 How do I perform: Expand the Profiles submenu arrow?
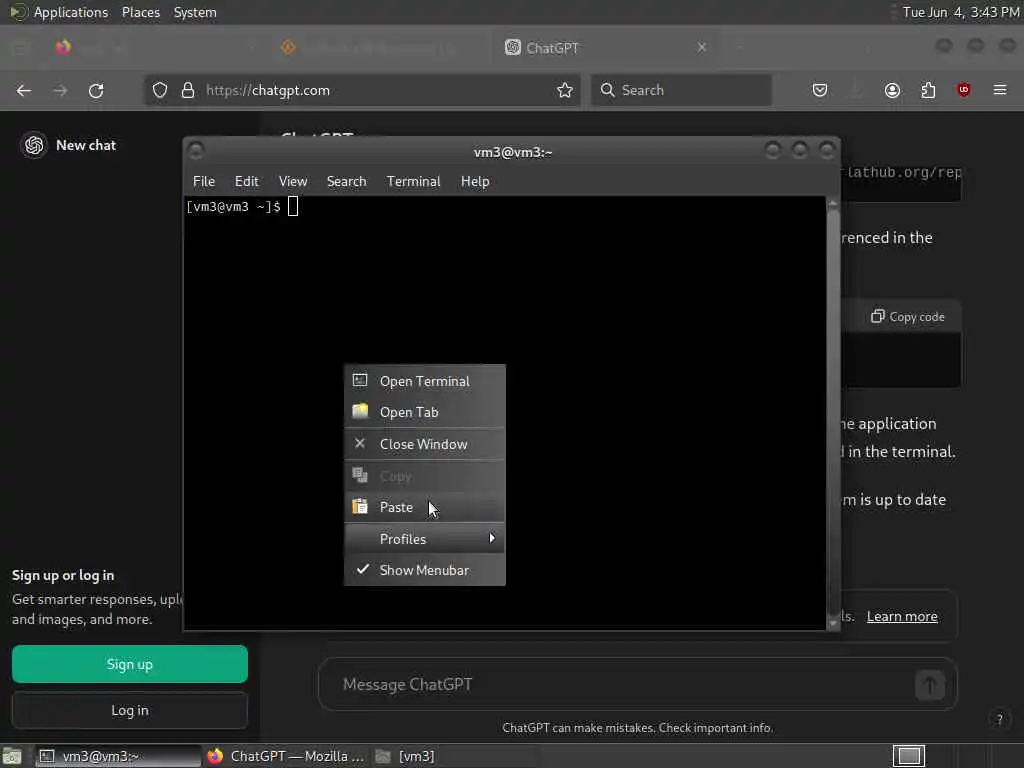tap(492, 538)
